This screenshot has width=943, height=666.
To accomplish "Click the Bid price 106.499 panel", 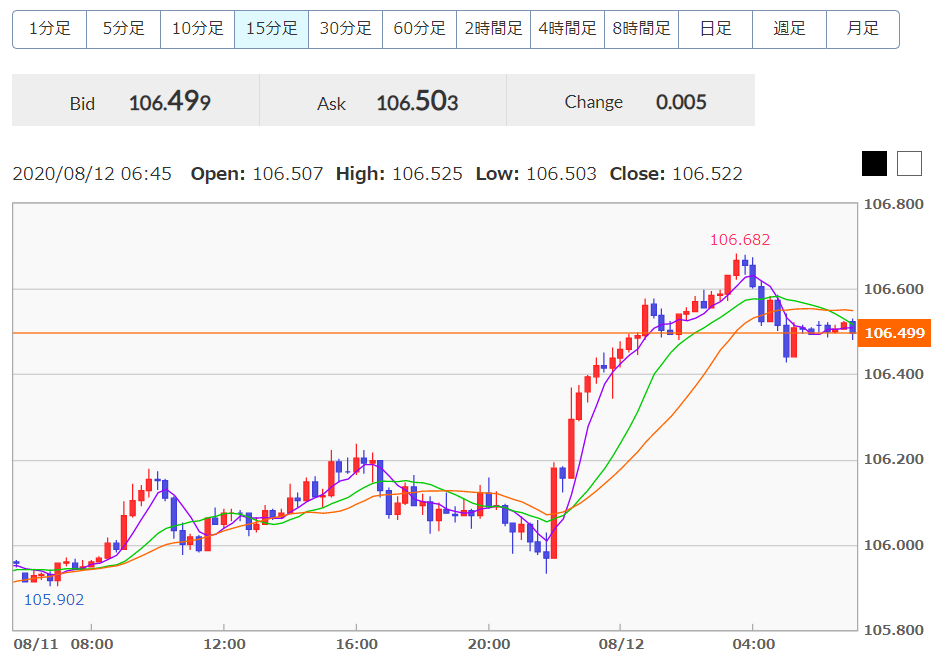I will tap(136, 101).
